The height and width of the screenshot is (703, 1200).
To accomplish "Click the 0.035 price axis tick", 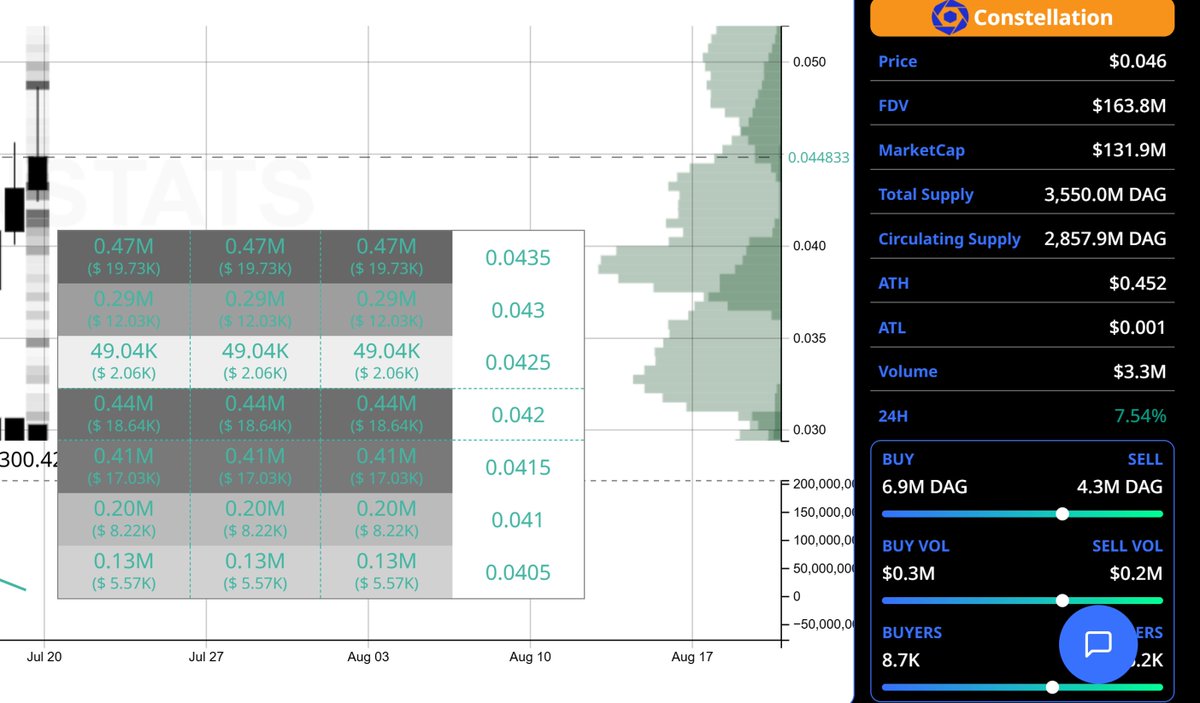I will (809, 338).
